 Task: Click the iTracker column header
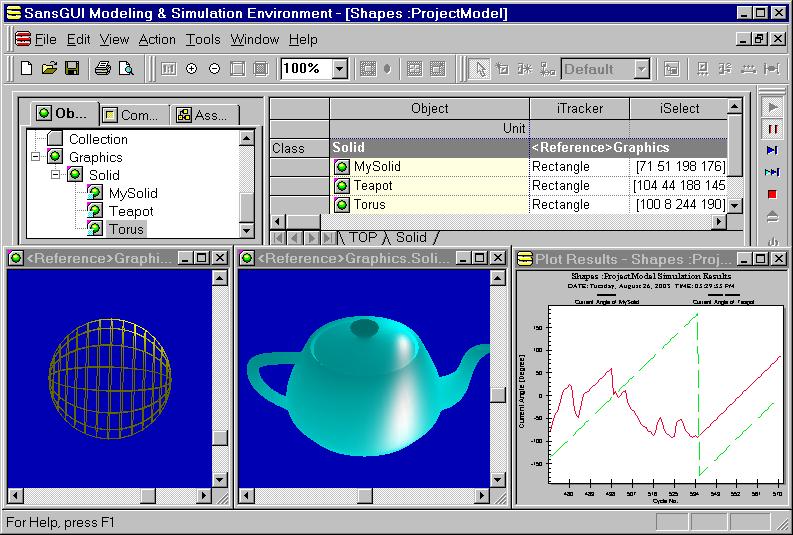click(x=580, y=108)
